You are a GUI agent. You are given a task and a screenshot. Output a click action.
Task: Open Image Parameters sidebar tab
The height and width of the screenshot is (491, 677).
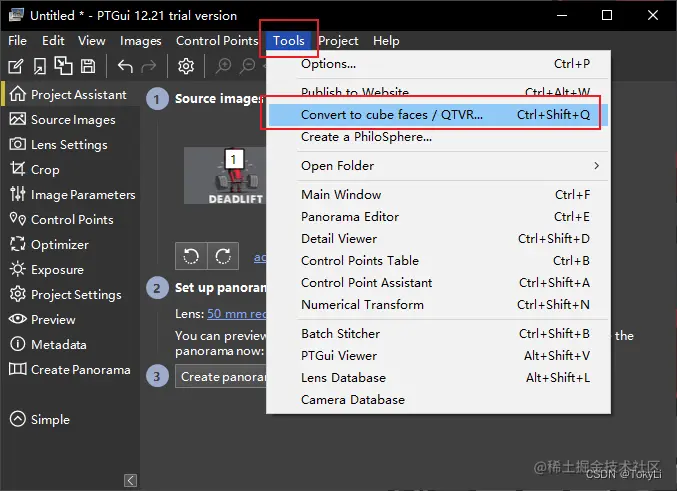[70, 195]
